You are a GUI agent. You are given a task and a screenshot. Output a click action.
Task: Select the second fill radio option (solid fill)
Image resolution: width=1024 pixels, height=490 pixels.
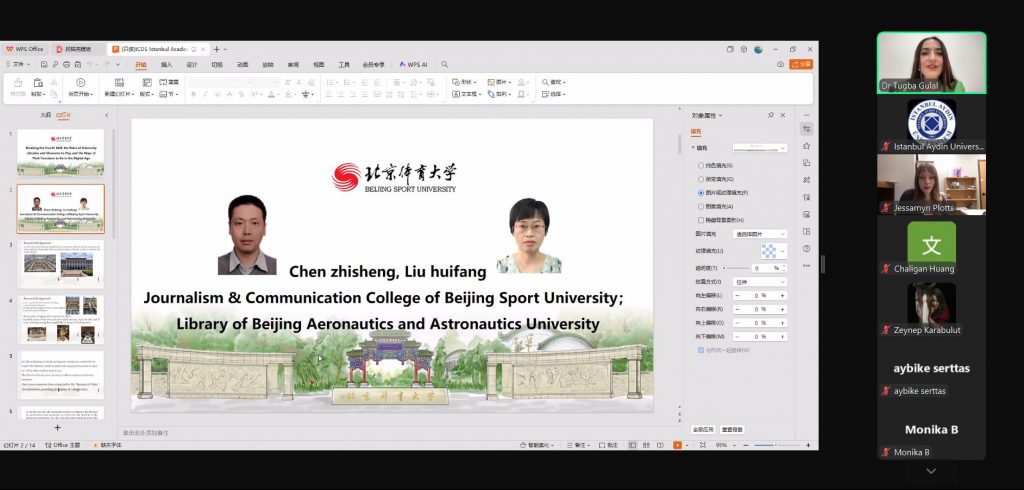[701, 179]
